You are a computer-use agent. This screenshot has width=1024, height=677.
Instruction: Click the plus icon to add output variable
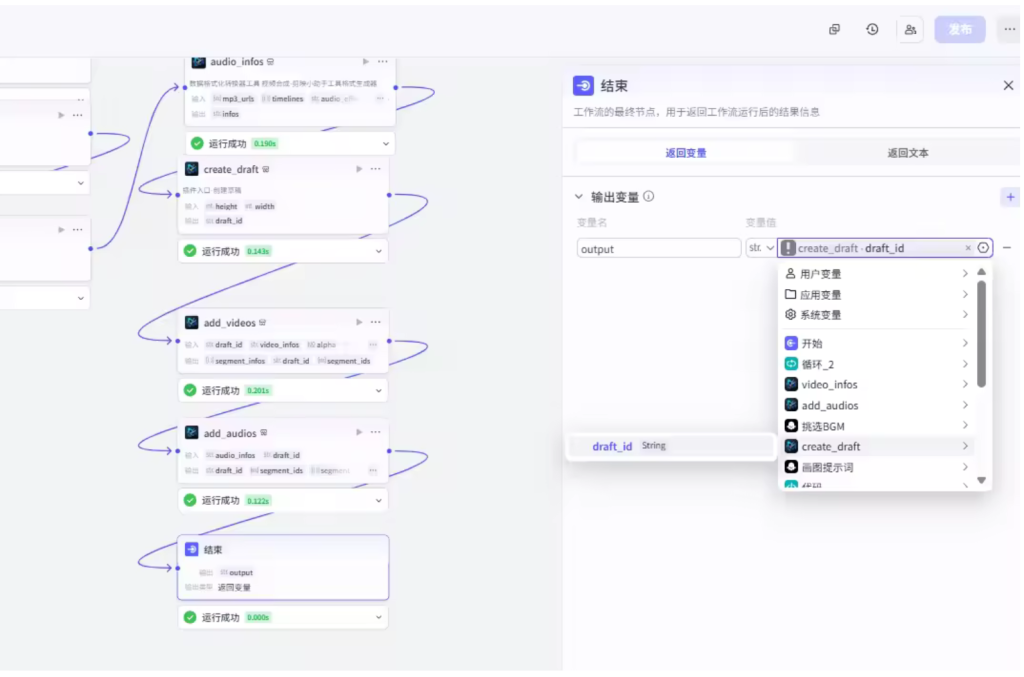tap(1009, 197)
